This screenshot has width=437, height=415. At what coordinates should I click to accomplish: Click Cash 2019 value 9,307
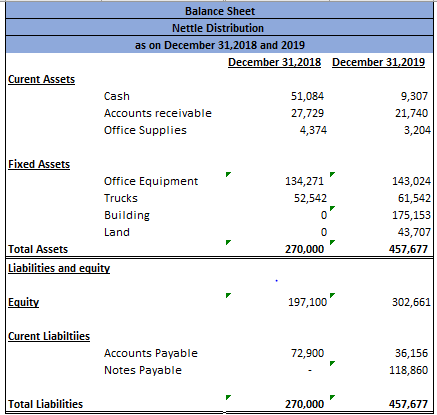(x=414, y=96)
